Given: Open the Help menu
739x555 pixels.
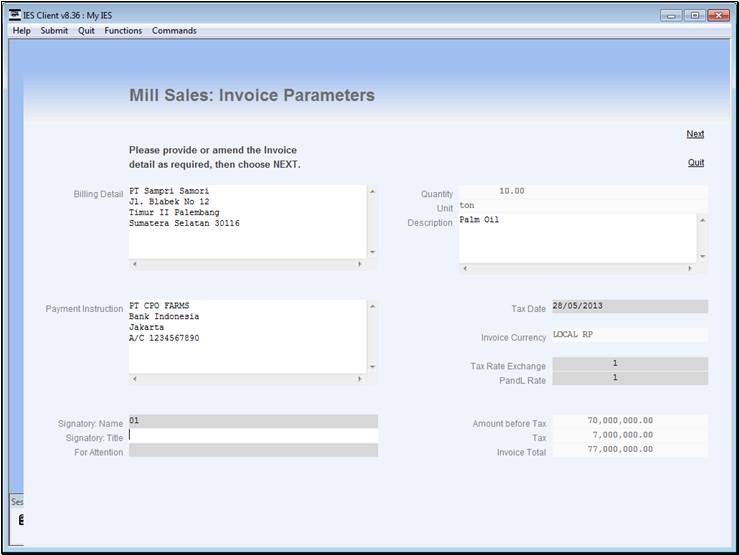Looking at the screenshot, I should point(21,31).
